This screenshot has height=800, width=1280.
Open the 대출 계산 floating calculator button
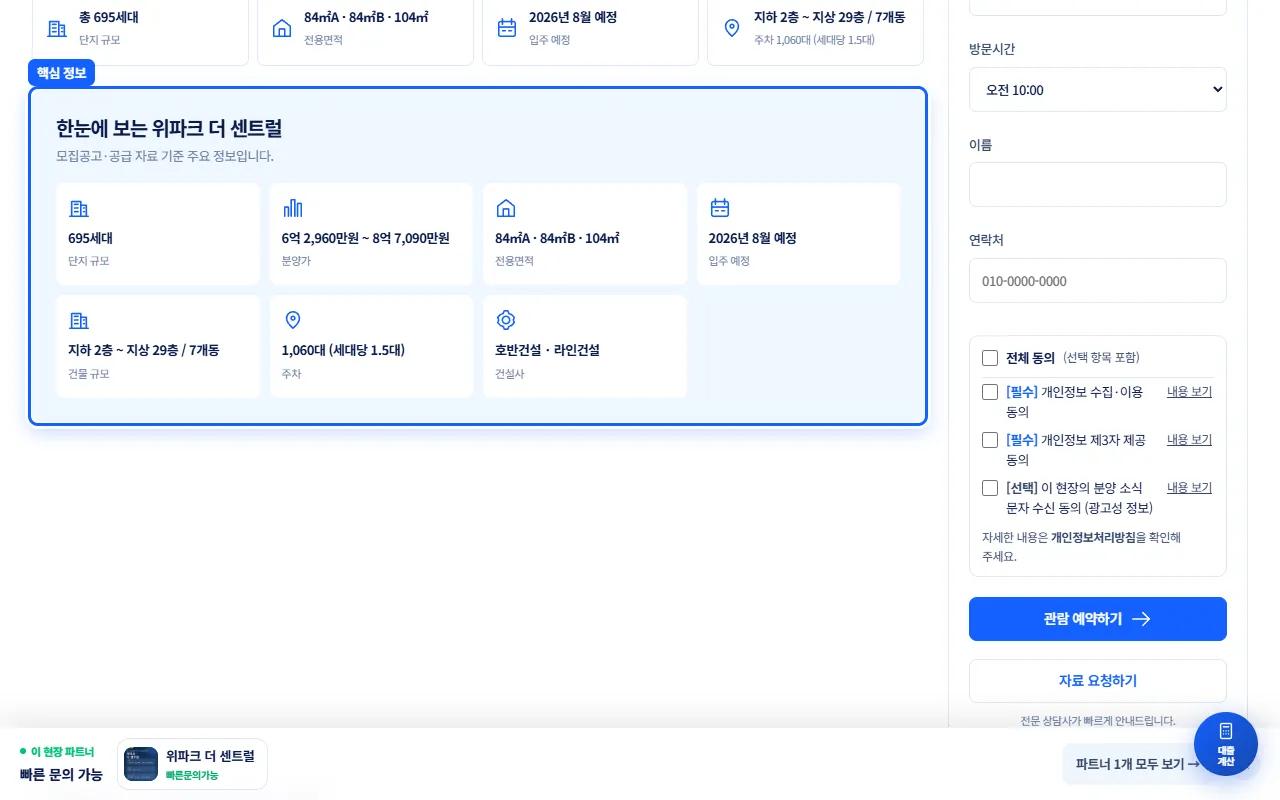tap(1226, 744)
